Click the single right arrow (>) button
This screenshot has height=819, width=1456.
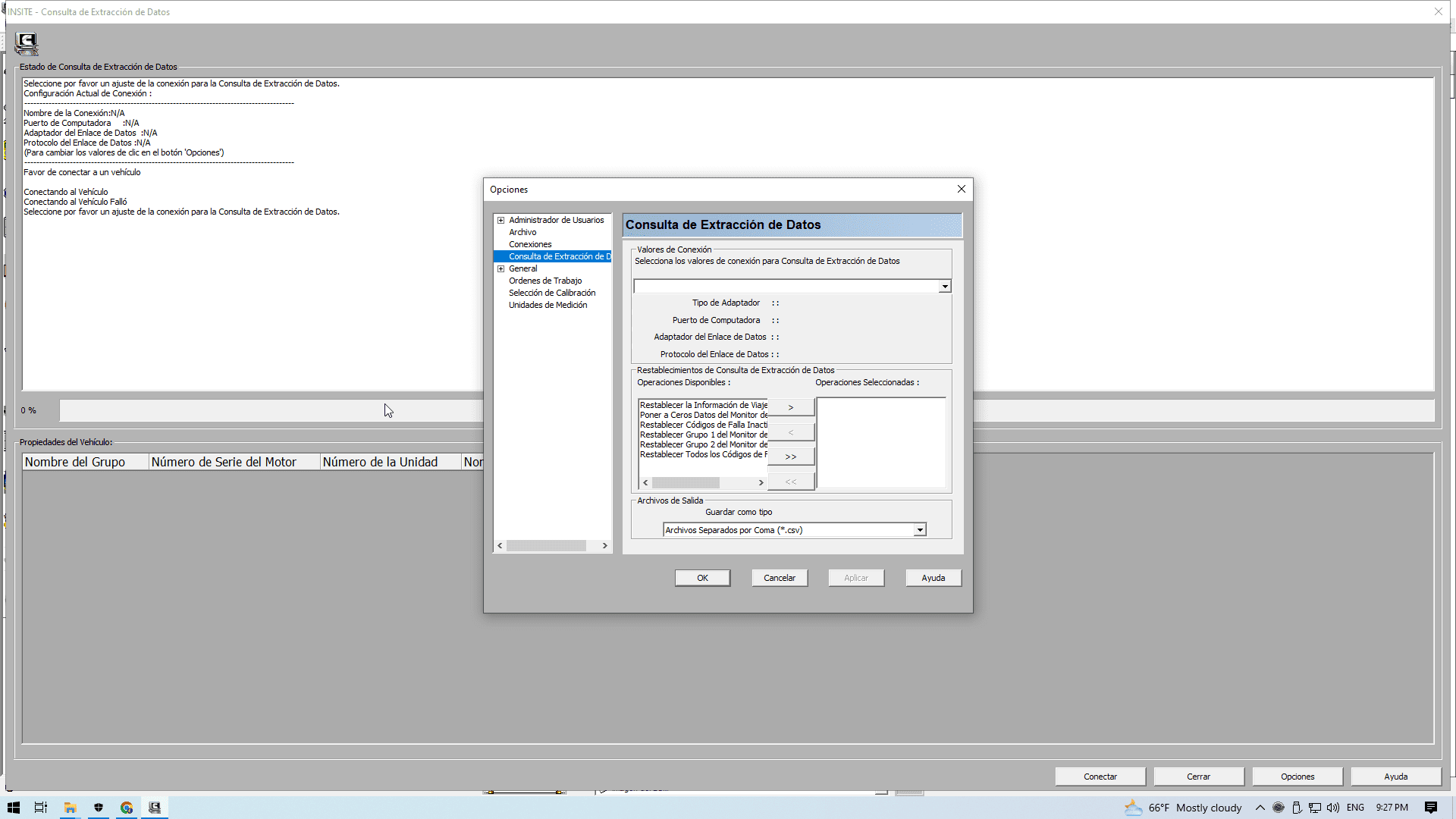pos(791,407)
